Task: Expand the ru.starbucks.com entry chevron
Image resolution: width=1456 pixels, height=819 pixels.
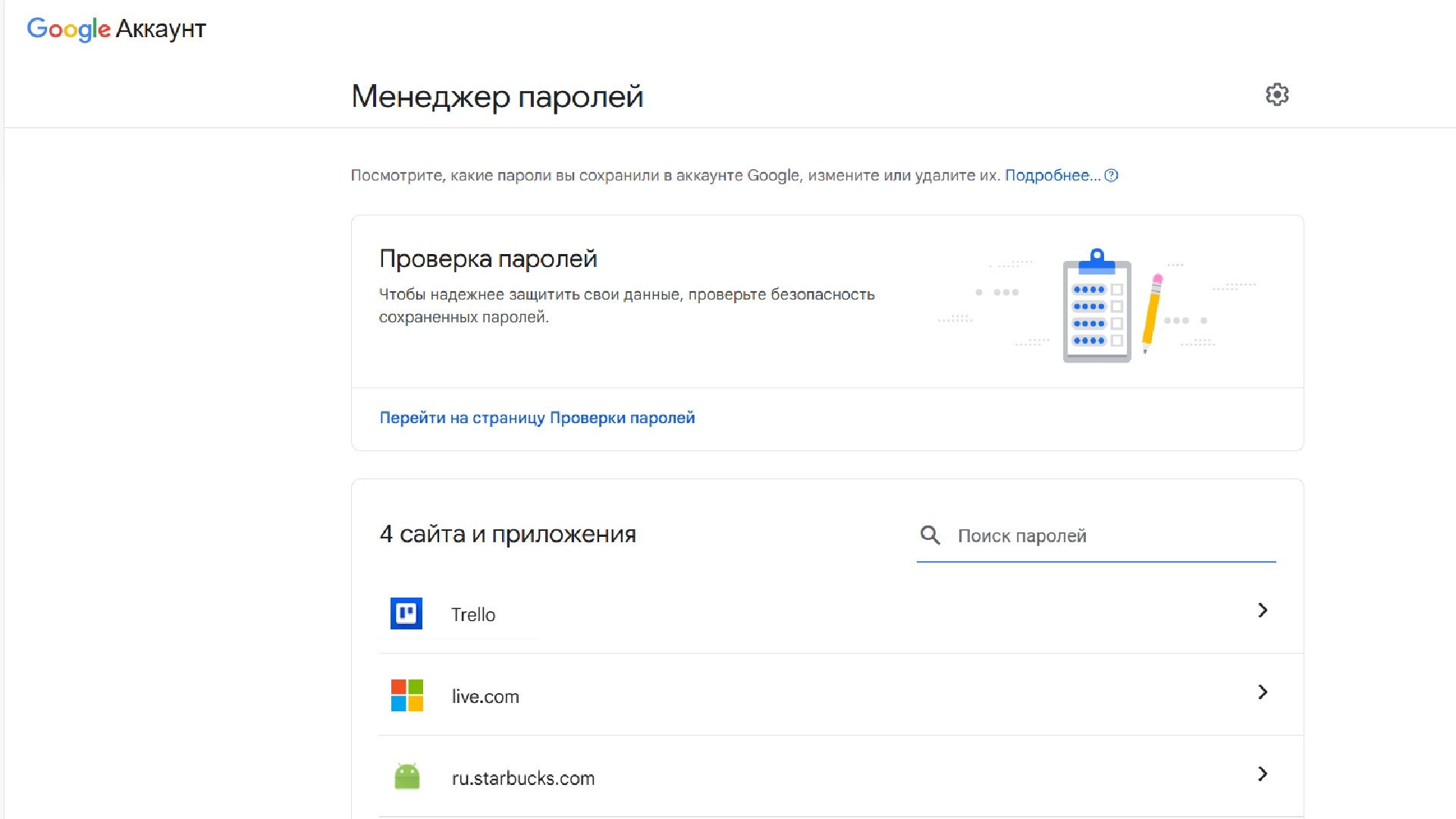Action: [x=1263, y=774]
